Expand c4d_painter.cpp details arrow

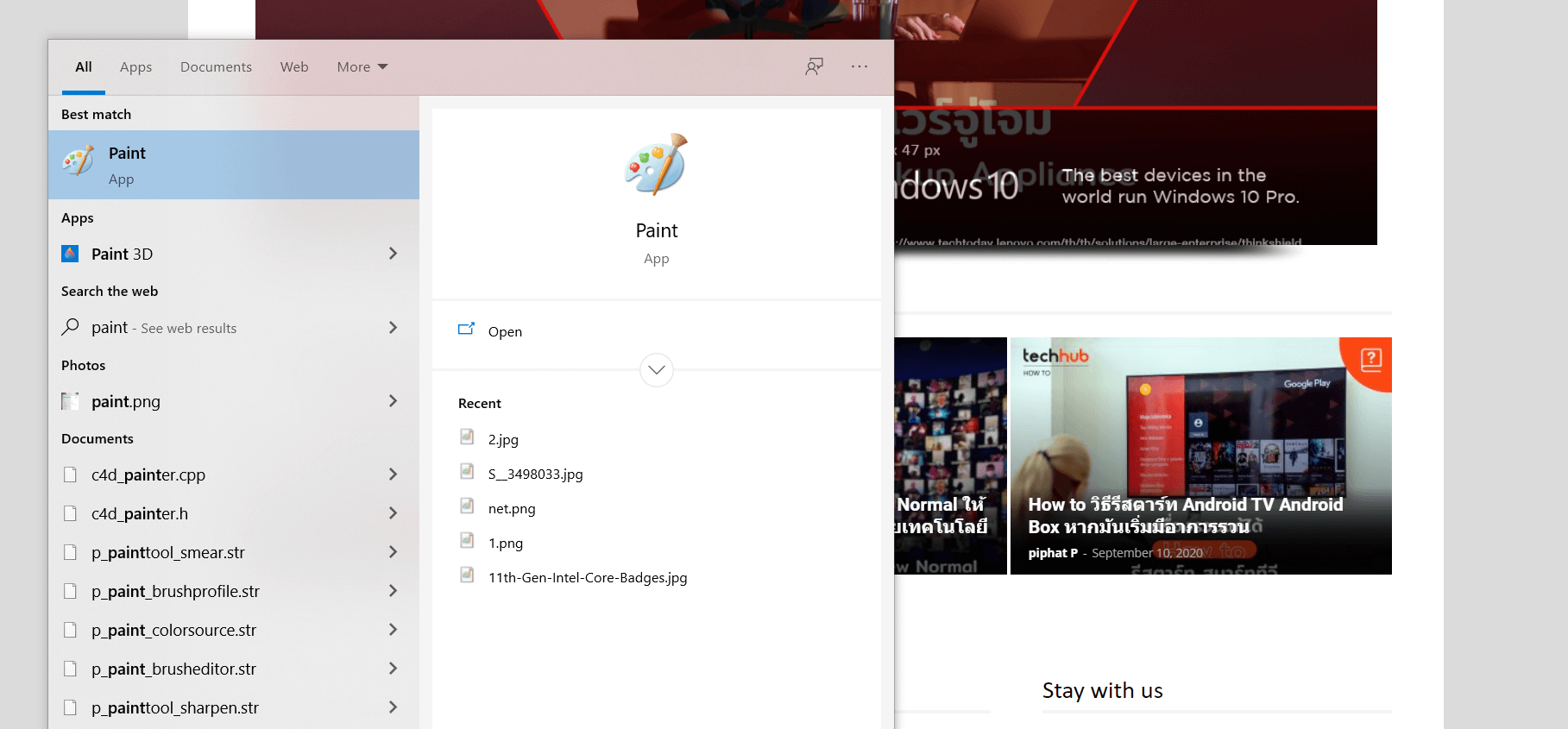(x=393, y=474)
